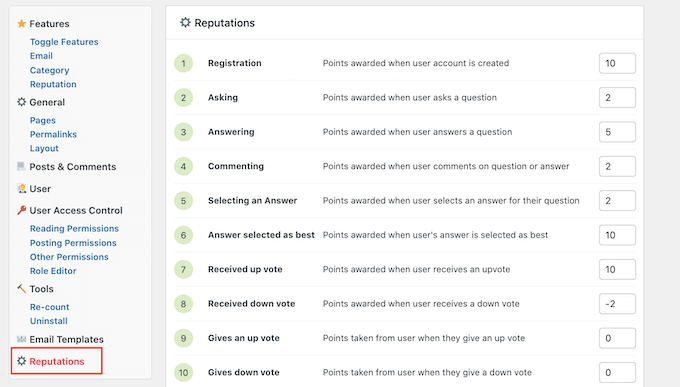Click the 'Selecting an Answer' label
This screenshot has height=387, width=680.
[x=252, y=200]
